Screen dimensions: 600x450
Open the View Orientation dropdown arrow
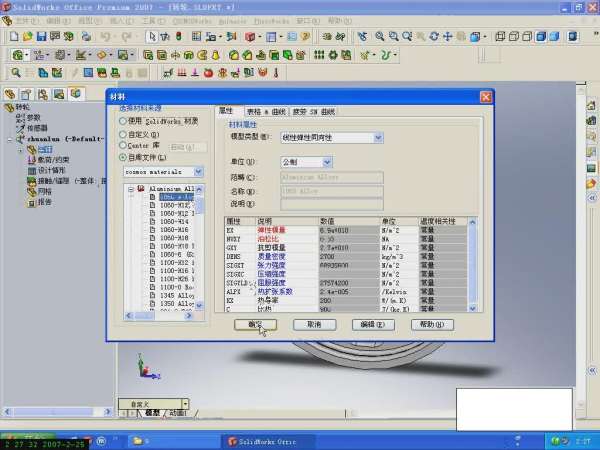tap(485, 37)
